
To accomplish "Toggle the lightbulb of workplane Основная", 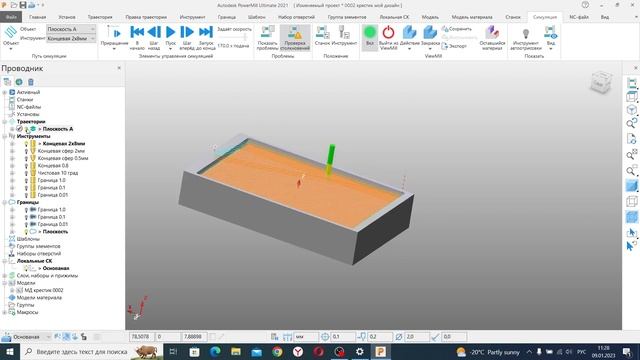I will point(26,269).
